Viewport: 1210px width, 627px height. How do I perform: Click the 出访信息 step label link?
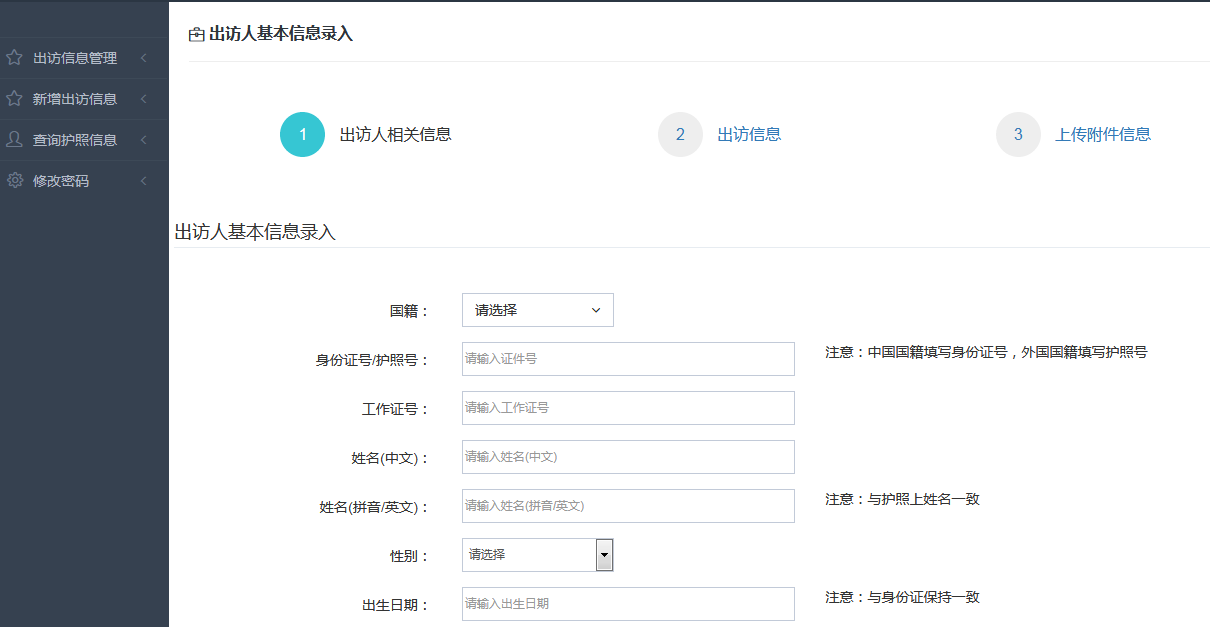pos(749,135)
